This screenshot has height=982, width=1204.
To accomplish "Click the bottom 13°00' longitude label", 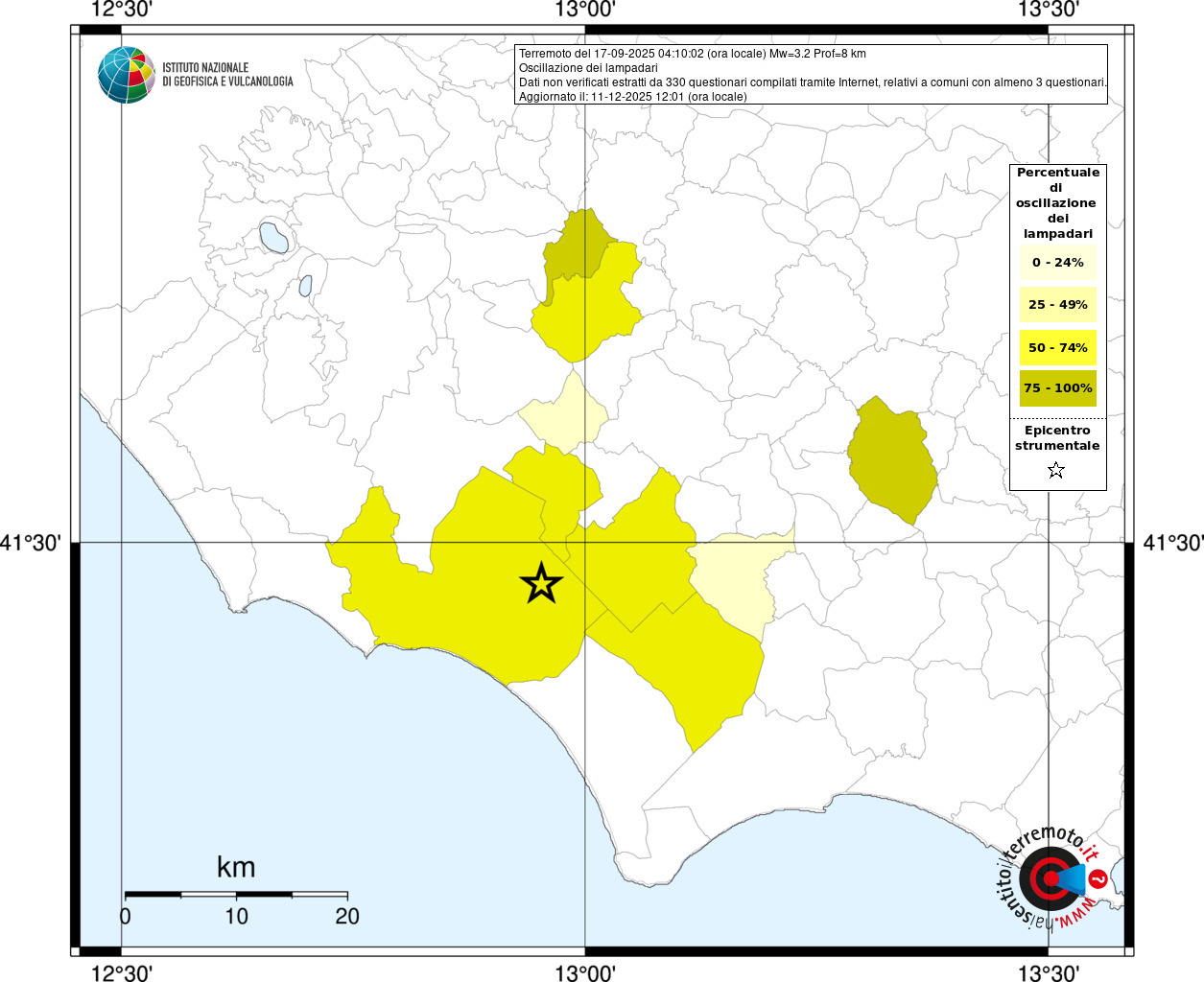I will tap(585, 973).
